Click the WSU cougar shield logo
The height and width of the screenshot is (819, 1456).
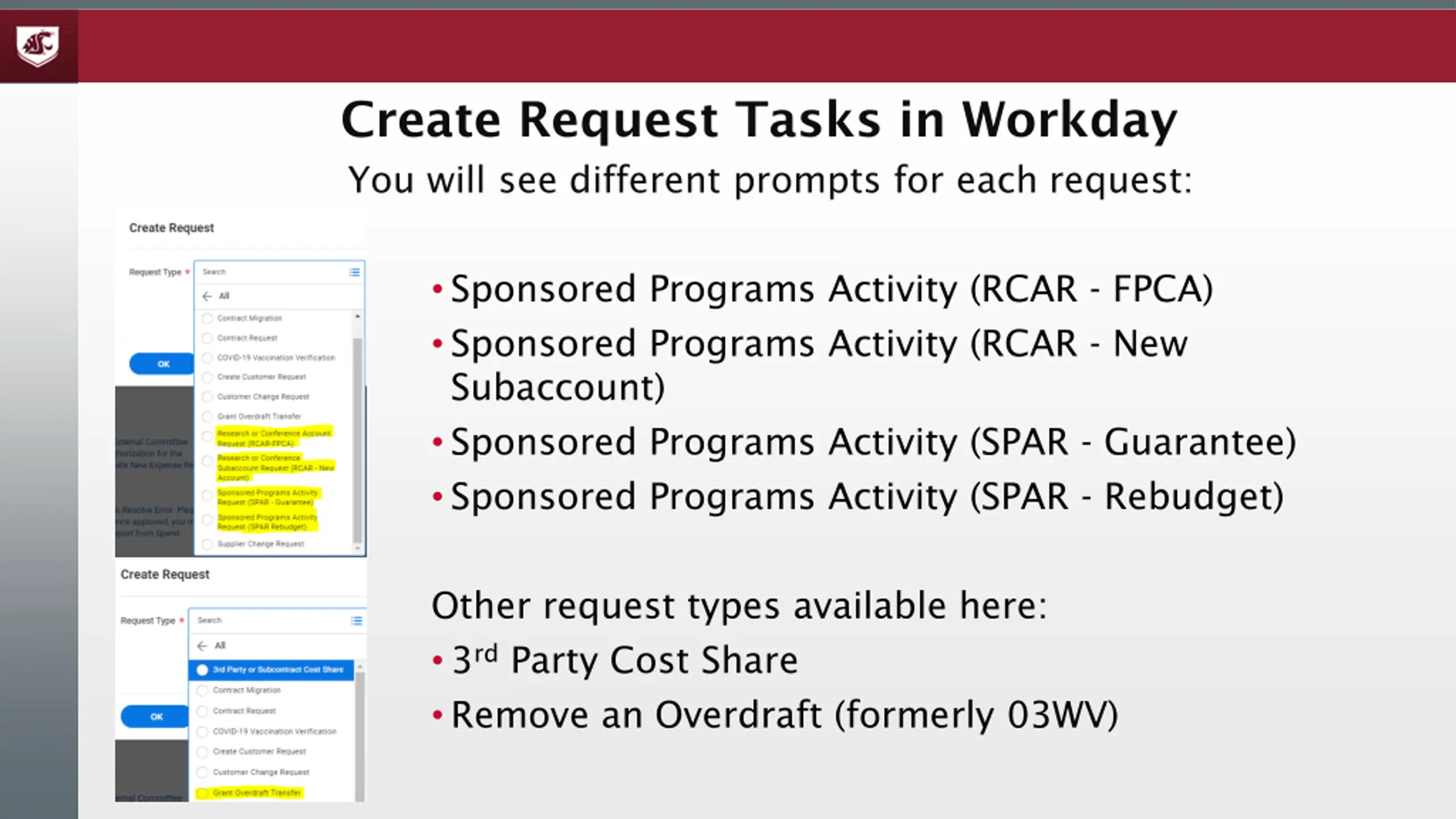point(38,46)
